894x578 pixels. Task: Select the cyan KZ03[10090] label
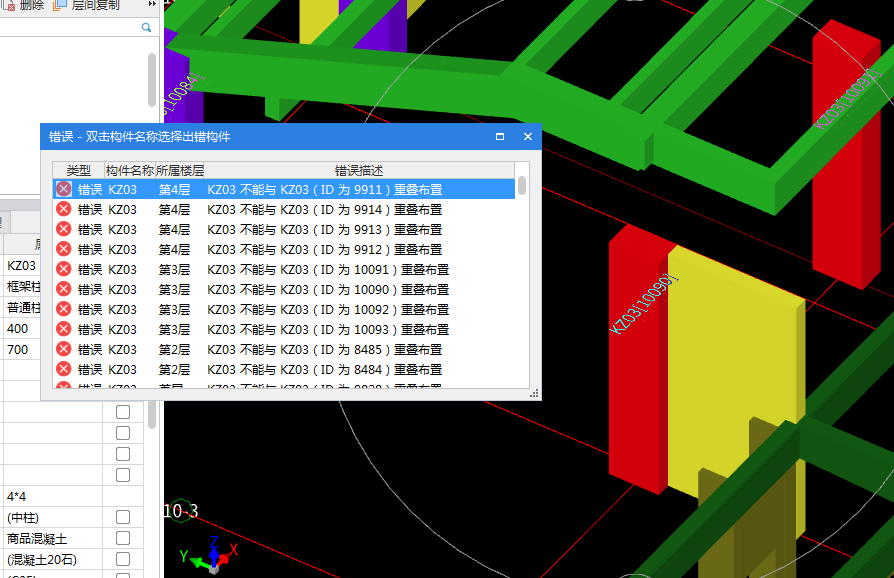tap(644, 304)
